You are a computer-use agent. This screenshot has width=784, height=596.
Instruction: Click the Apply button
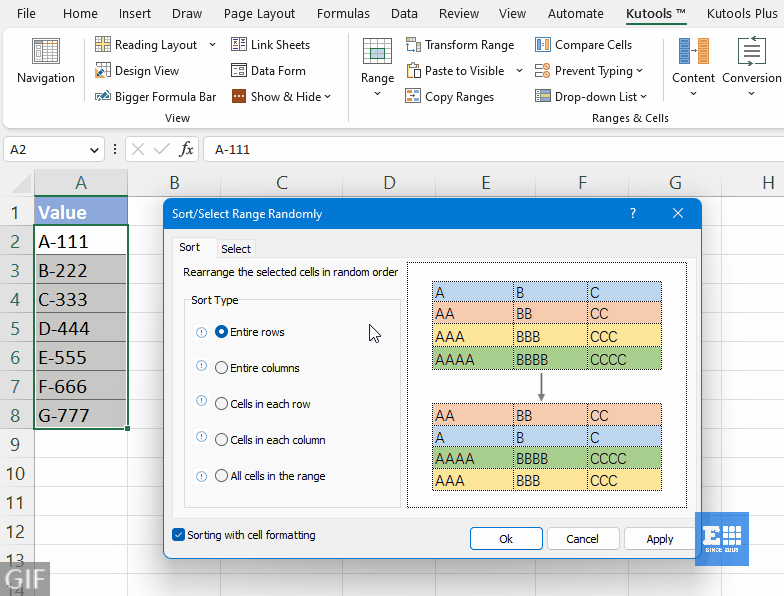(x=660, y=538)
